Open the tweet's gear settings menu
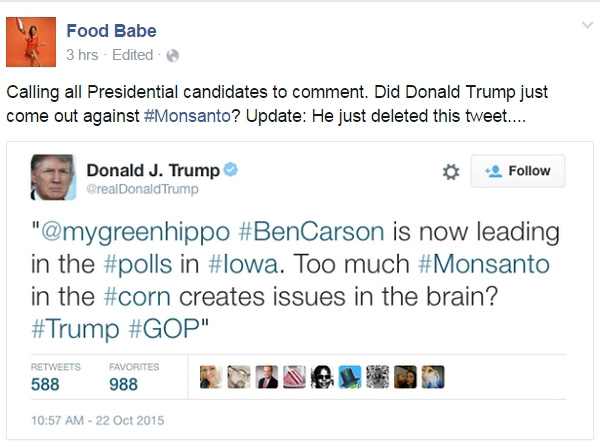 click(451, 171)
